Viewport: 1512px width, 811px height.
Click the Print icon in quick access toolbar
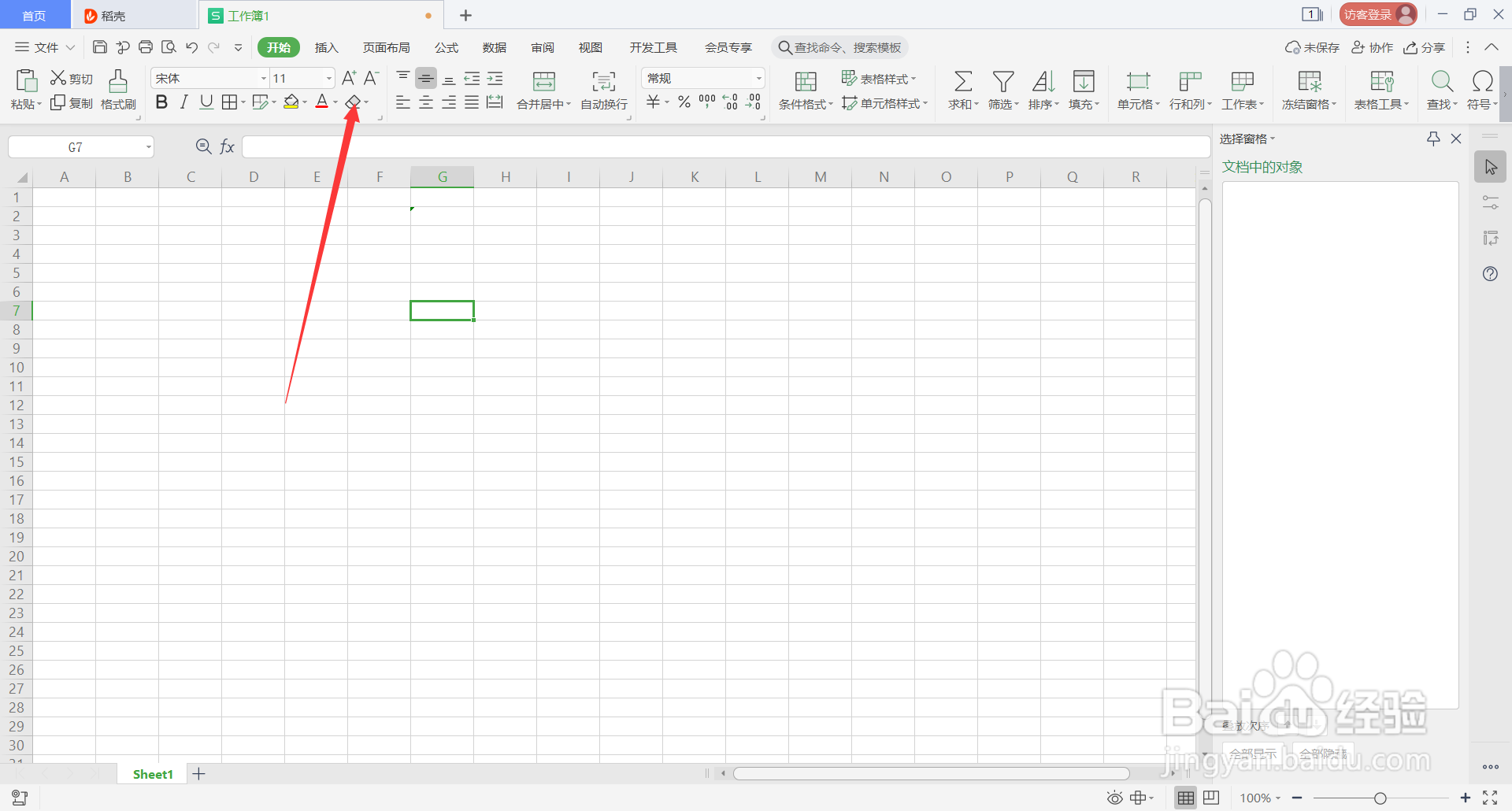[146, 47]
